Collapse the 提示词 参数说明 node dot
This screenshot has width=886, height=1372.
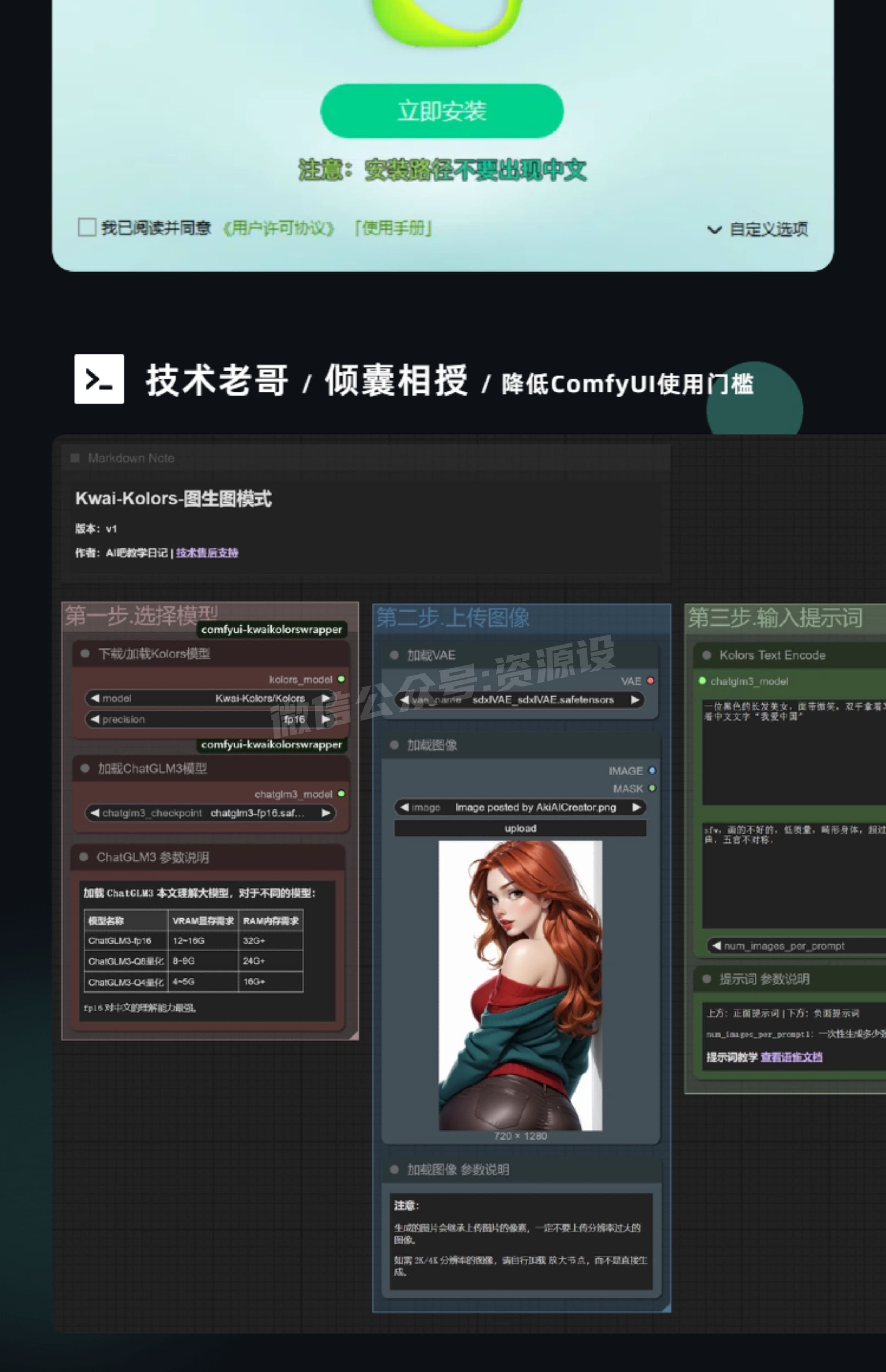tap(707, 979)
